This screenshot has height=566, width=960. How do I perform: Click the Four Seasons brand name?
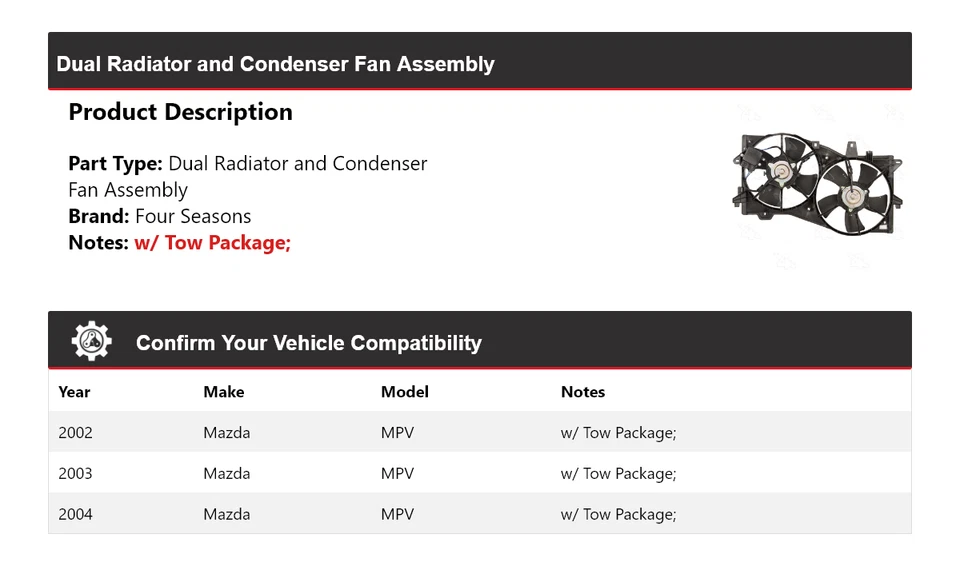point(193,216)
